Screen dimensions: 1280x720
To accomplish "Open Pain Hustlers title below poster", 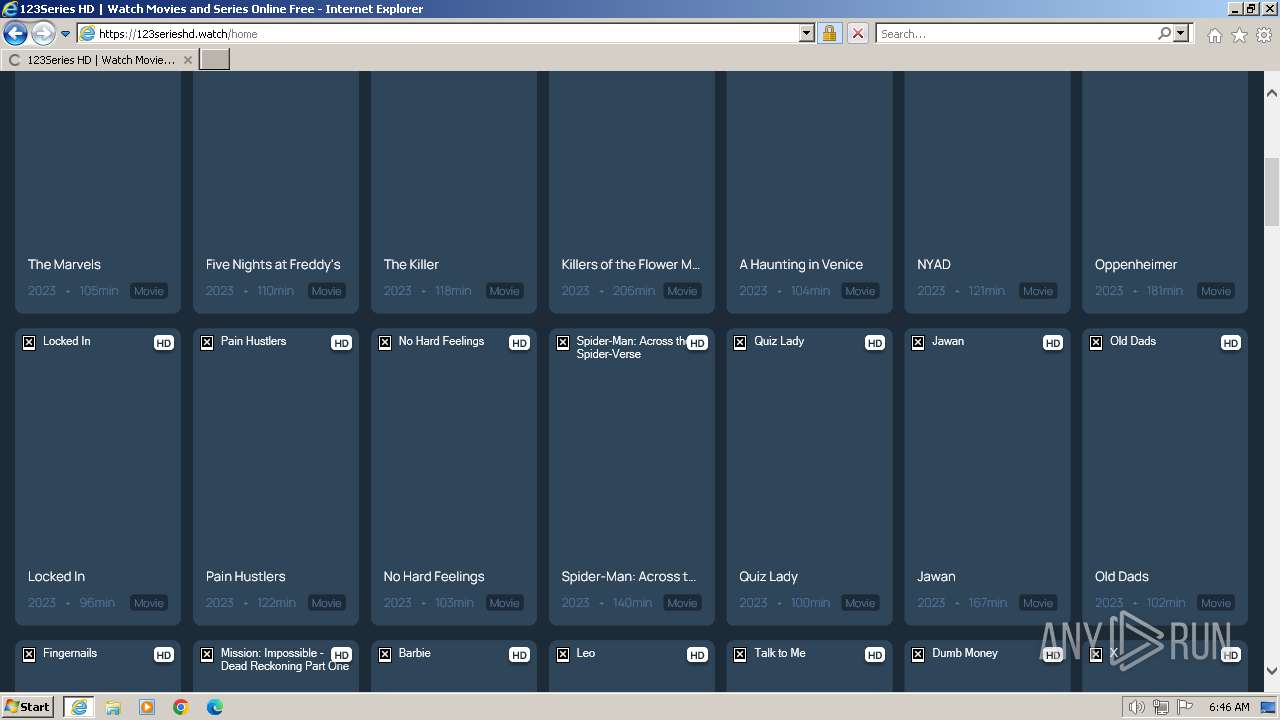I will tap(245, 577).
